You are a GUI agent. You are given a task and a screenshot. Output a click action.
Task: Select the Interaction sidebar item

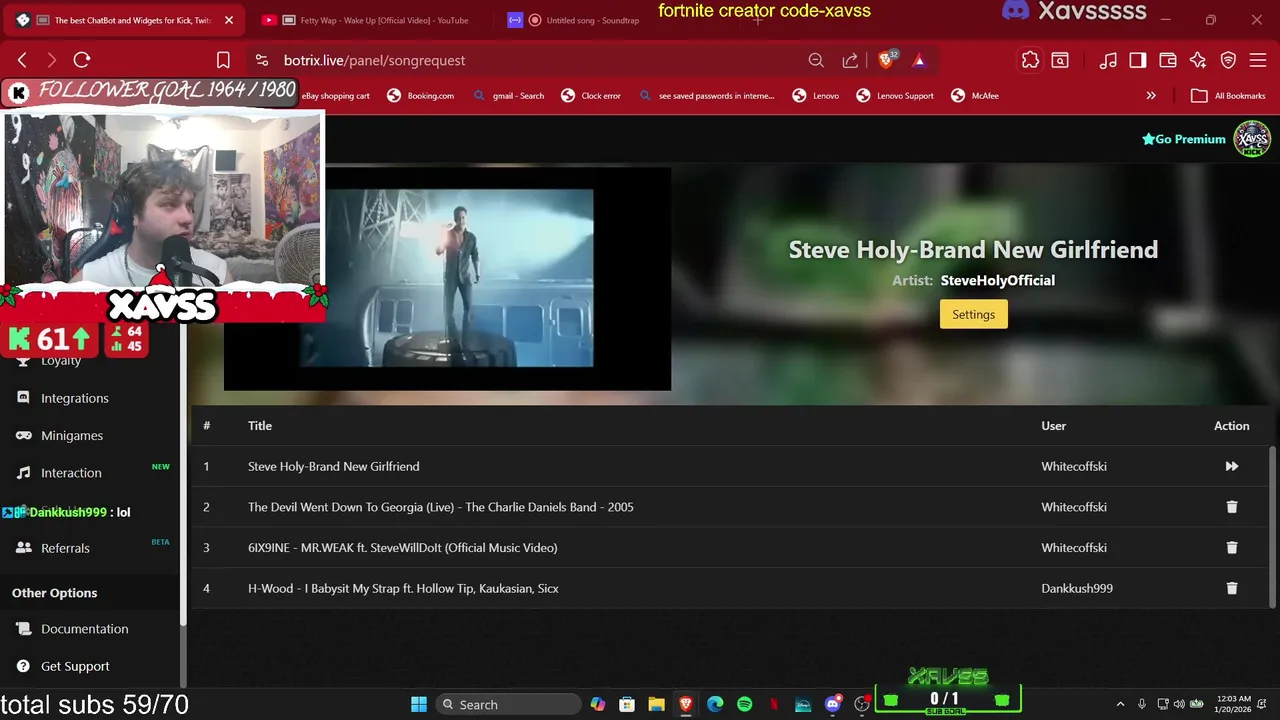click(x=71, y=473)
